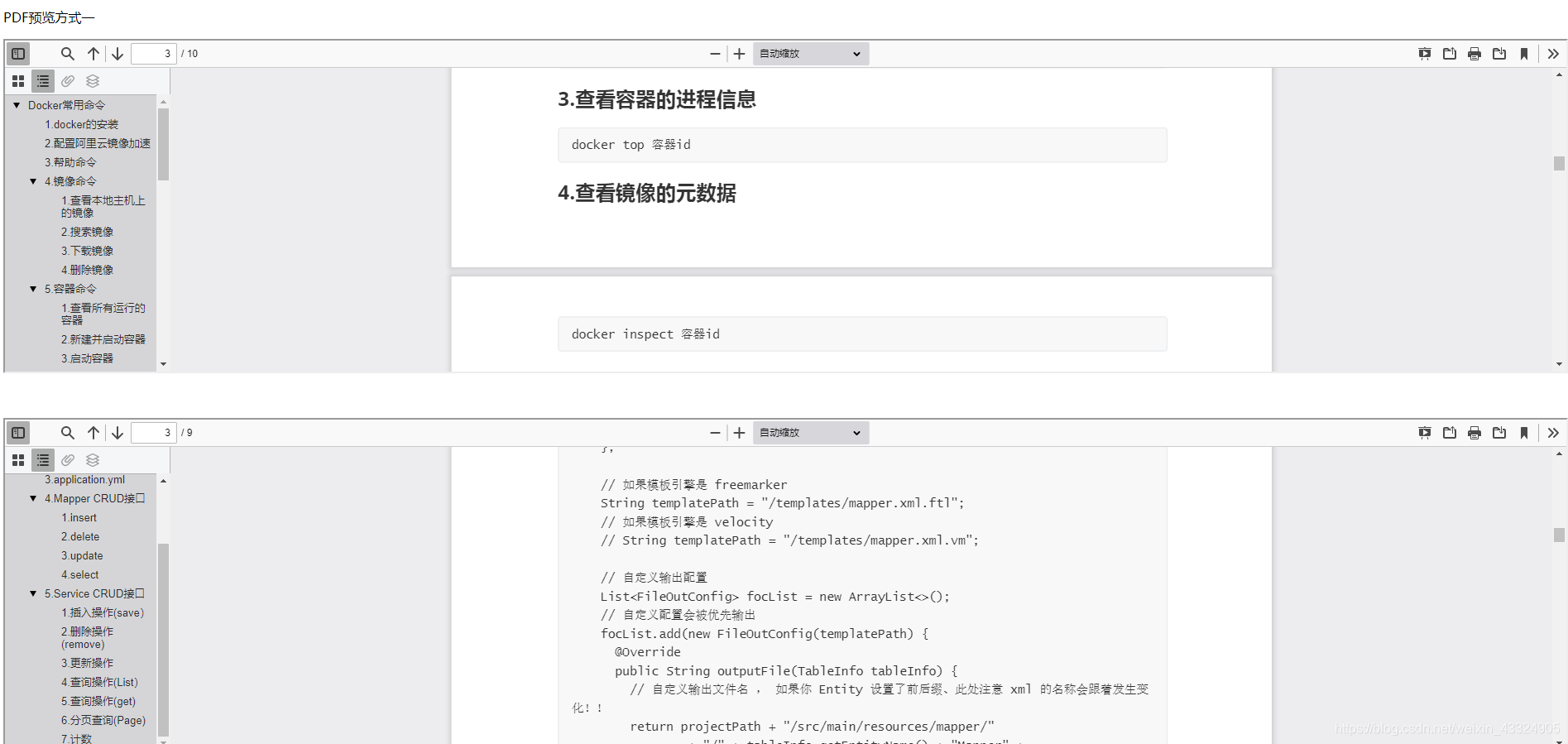Image resolution: width=1568 pixels, height=744 pixels.
Task: Download the PDF from the bottom viewer
Action: tap(1499, 433)
